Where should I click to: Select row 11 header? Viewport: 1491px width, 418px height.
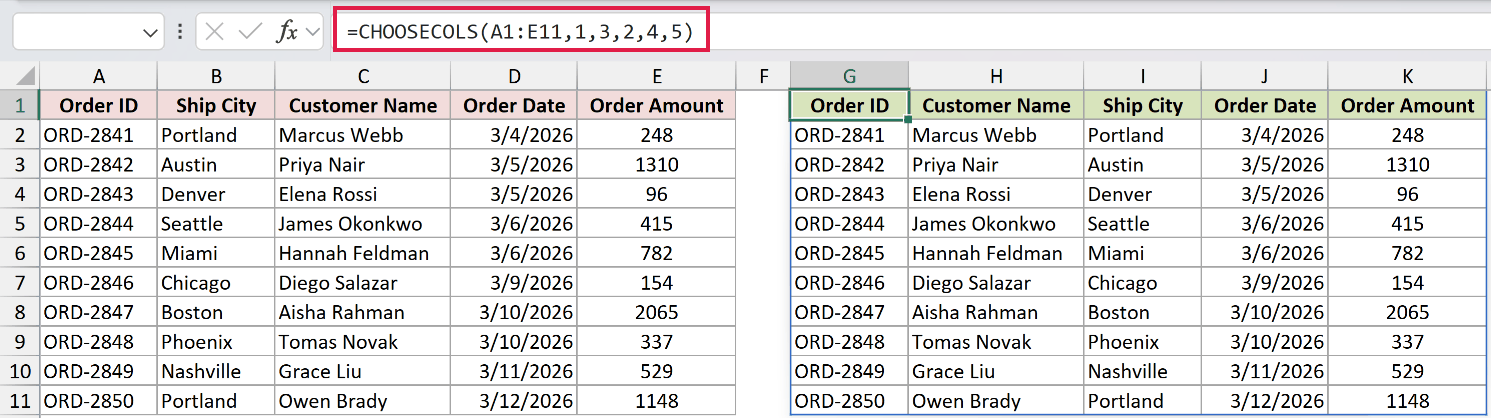click(x=20, y=401)
